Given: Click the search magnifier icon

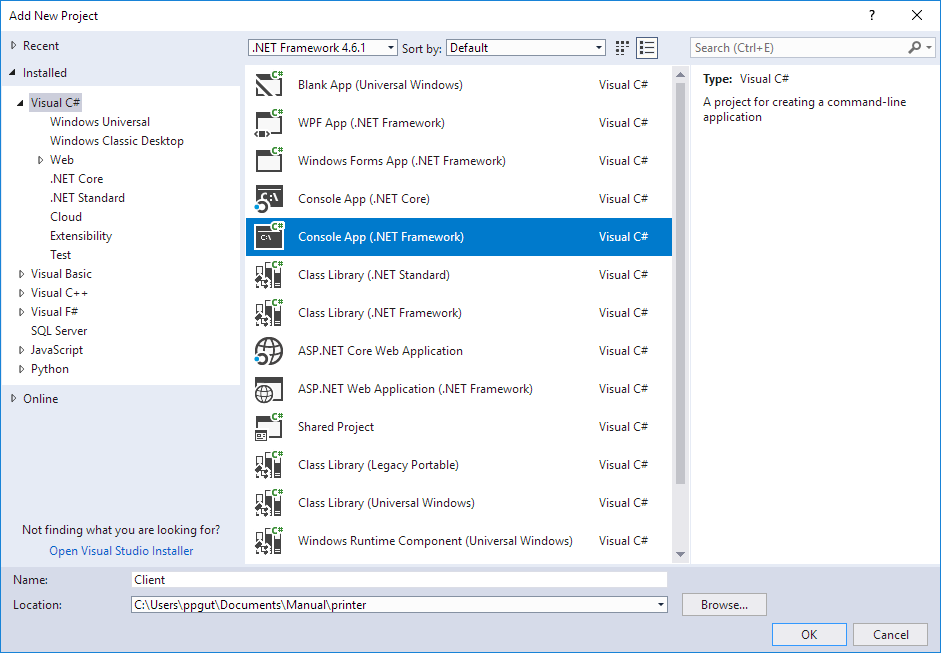Looking at the screenshot, I should (x=914, y=48).
